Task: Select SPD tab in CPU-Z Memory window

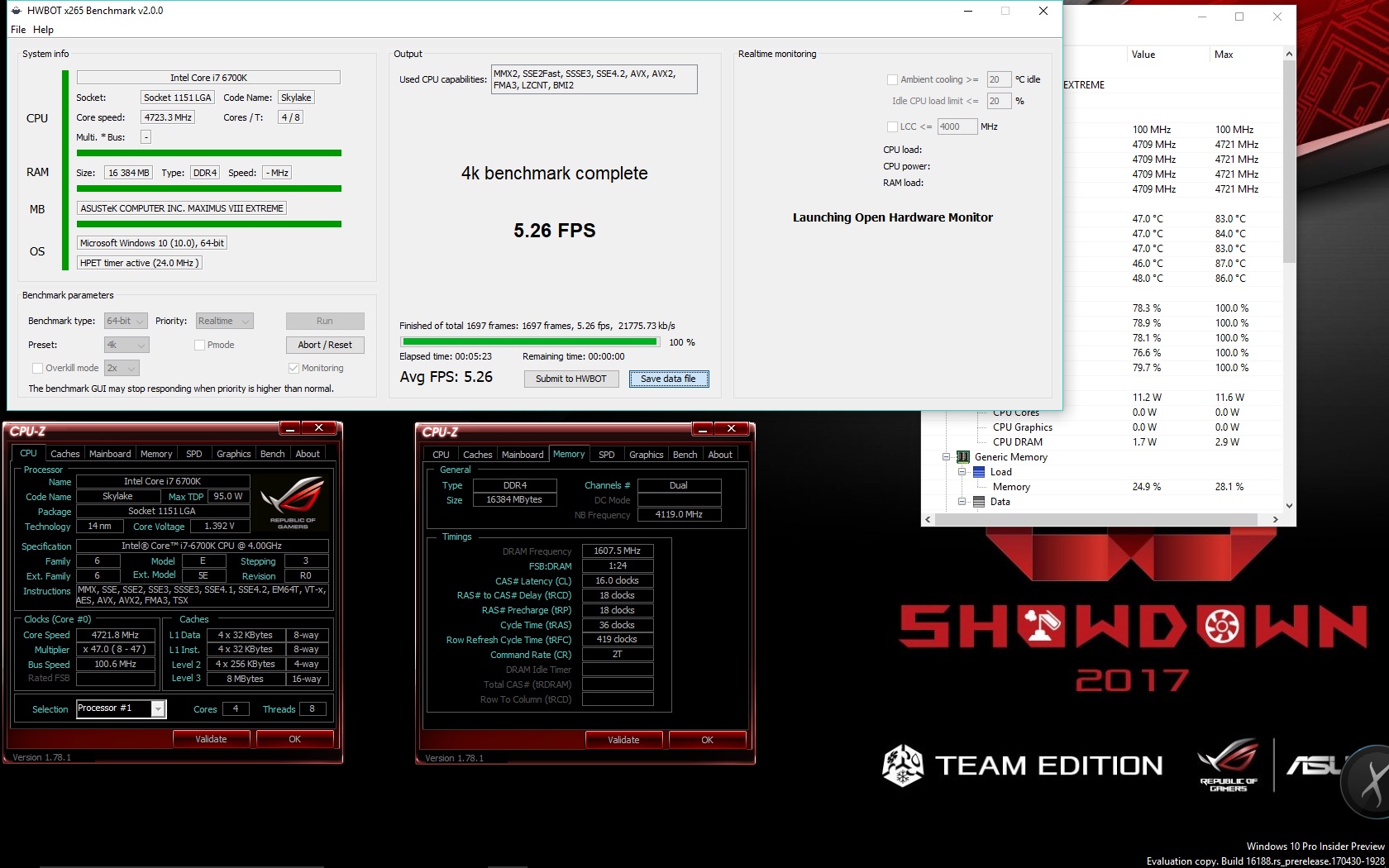Action: coord(607,455)
